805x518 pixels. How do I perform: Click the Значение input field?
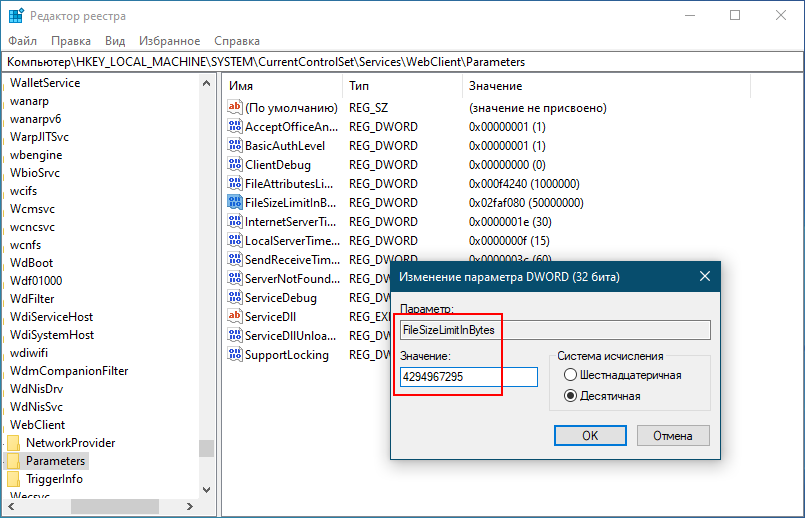(468, 377)
